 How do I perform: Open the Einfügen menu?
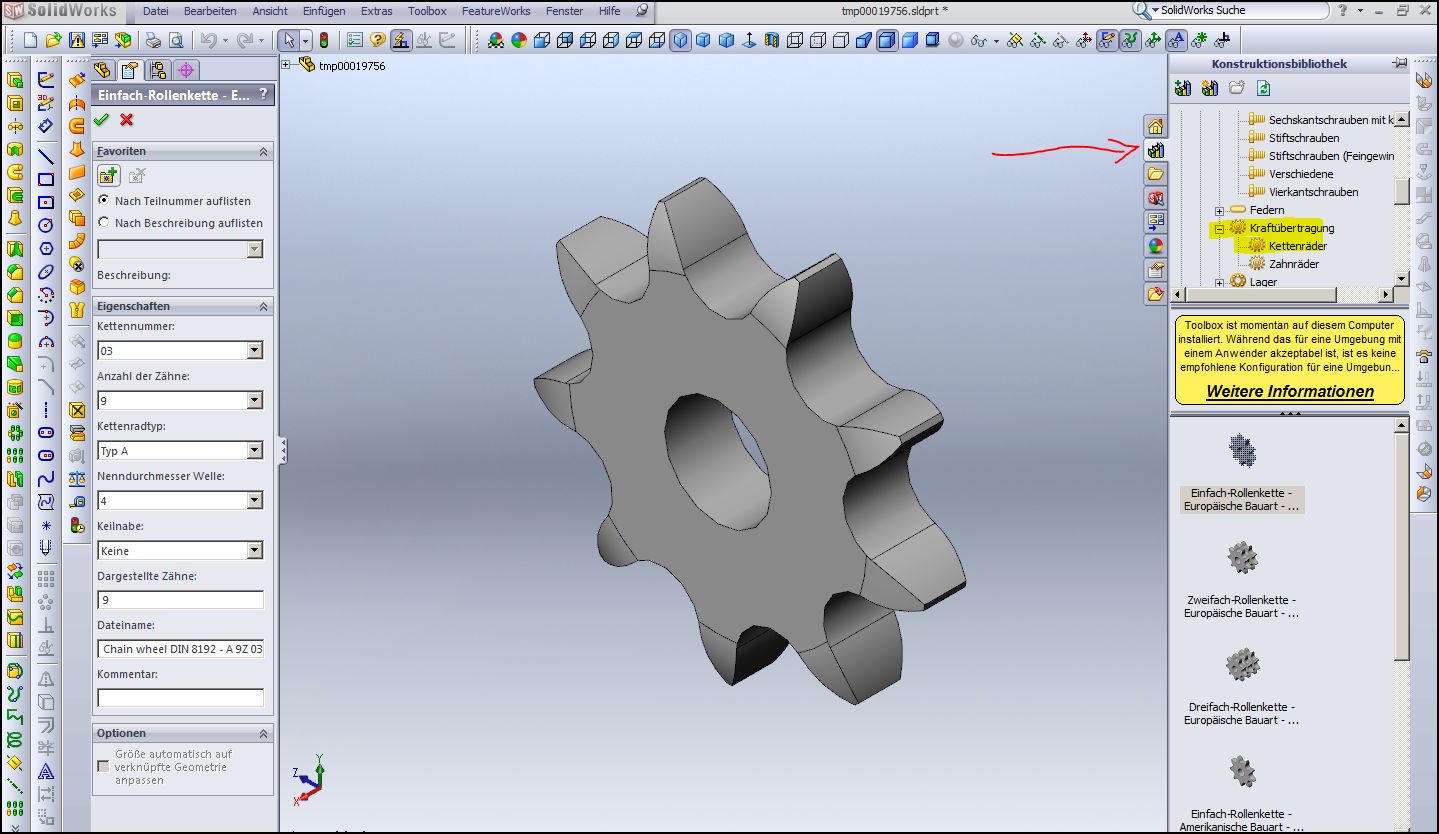tap(324, 11)
